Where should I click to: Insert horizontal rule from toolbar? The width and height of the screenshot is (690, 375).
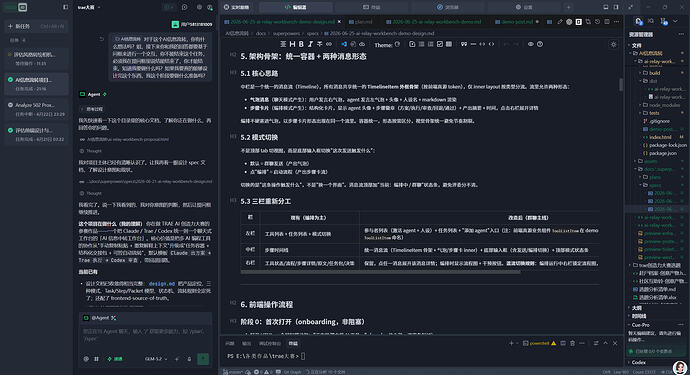click(x=473, y=44)
